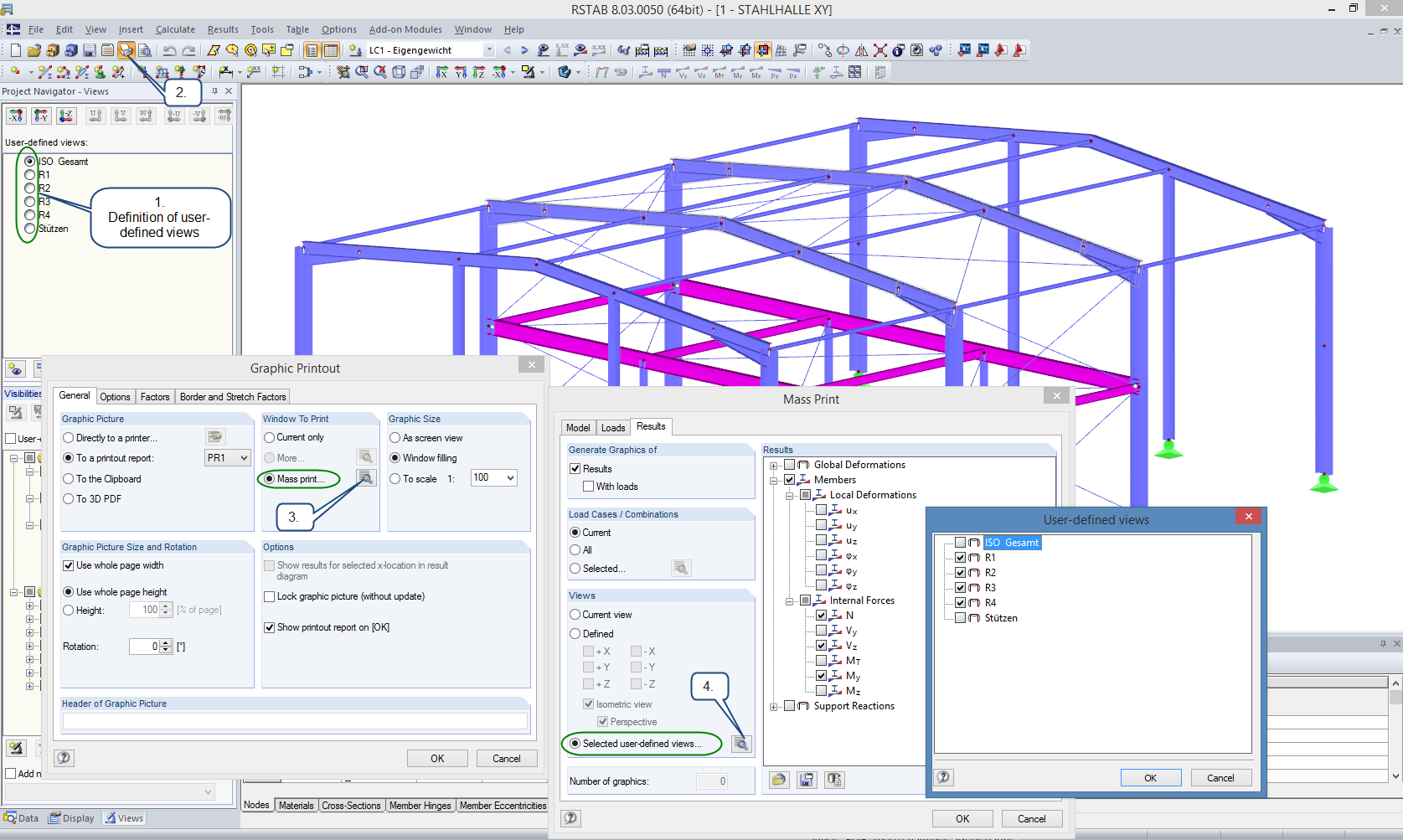Click the red X delete toolbar icon
The width and height of the screenshot is (1403, 840).
tap(879, 50)
